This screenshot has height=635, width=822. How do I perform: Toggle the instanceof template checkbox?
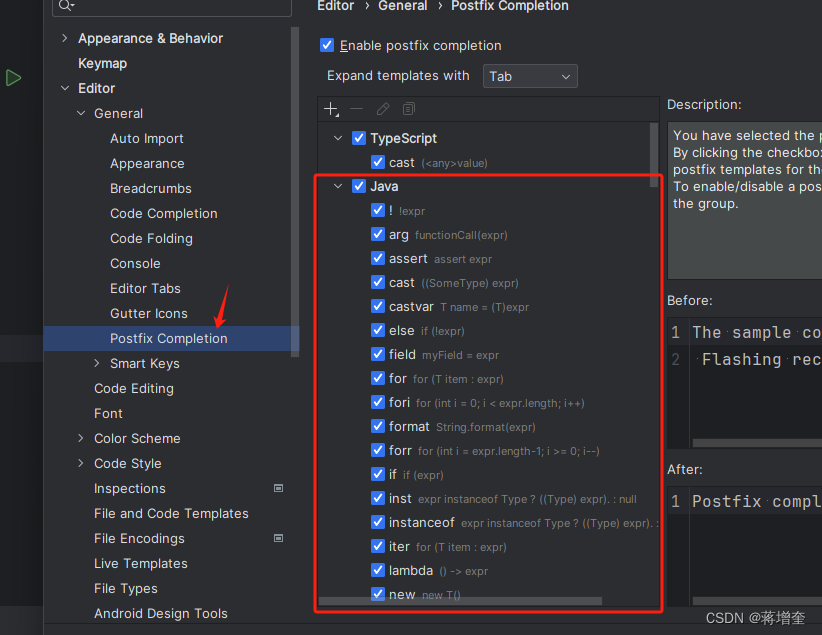point(377,522)
